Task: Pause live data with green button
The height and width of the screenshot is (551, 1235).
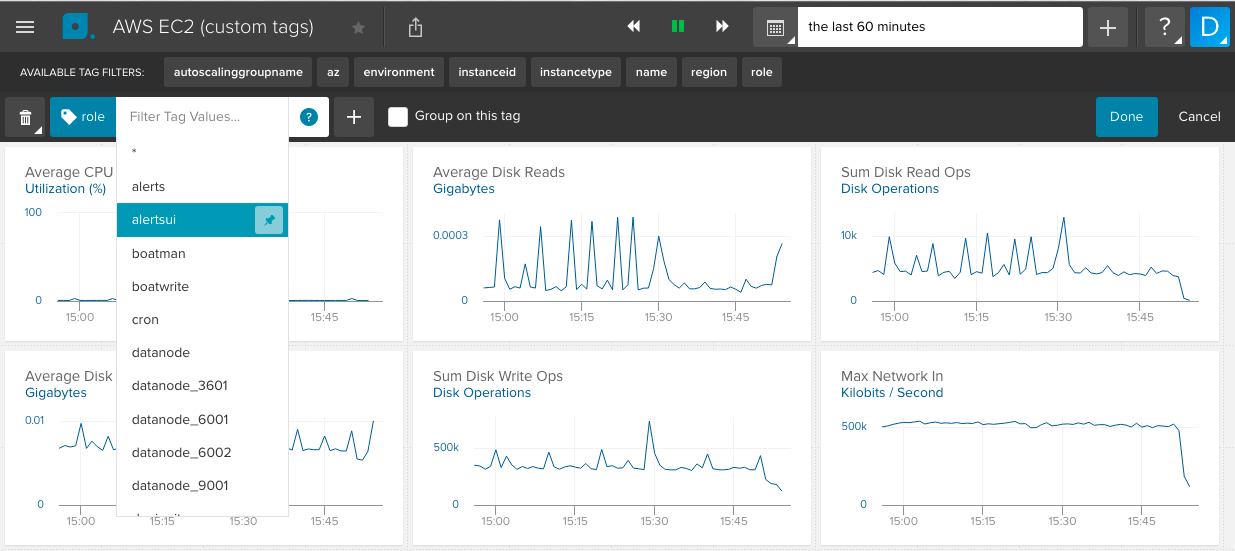Action: coord(678,27)
